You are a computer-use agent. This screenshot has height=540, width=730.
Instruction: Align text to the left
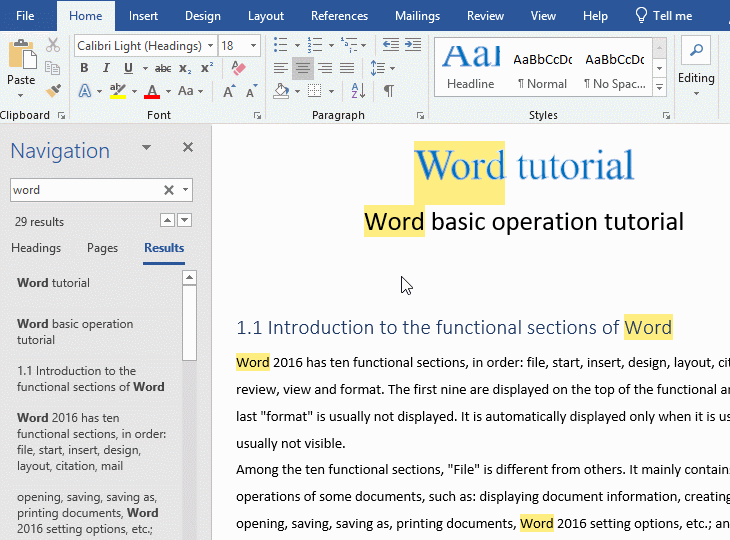[x=280, y=68]
